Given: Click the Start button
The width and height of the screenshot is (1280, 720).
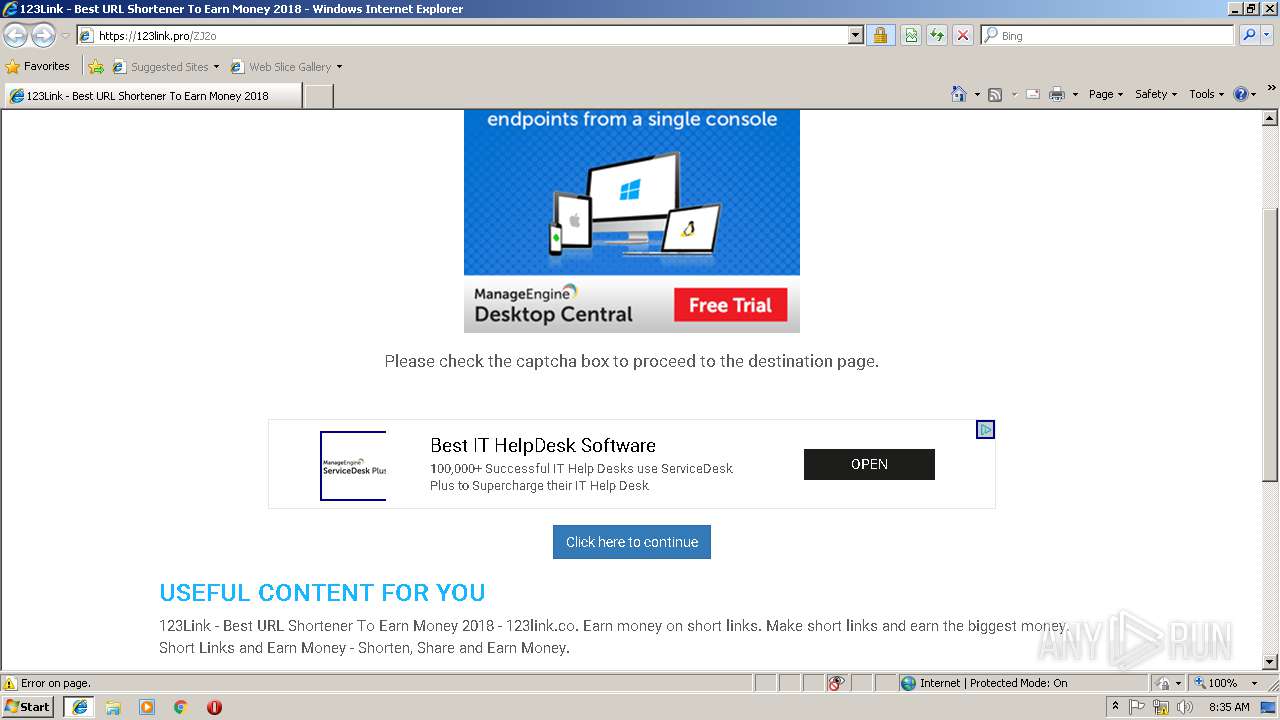Looking at the screenshot, I should [28, 707].
